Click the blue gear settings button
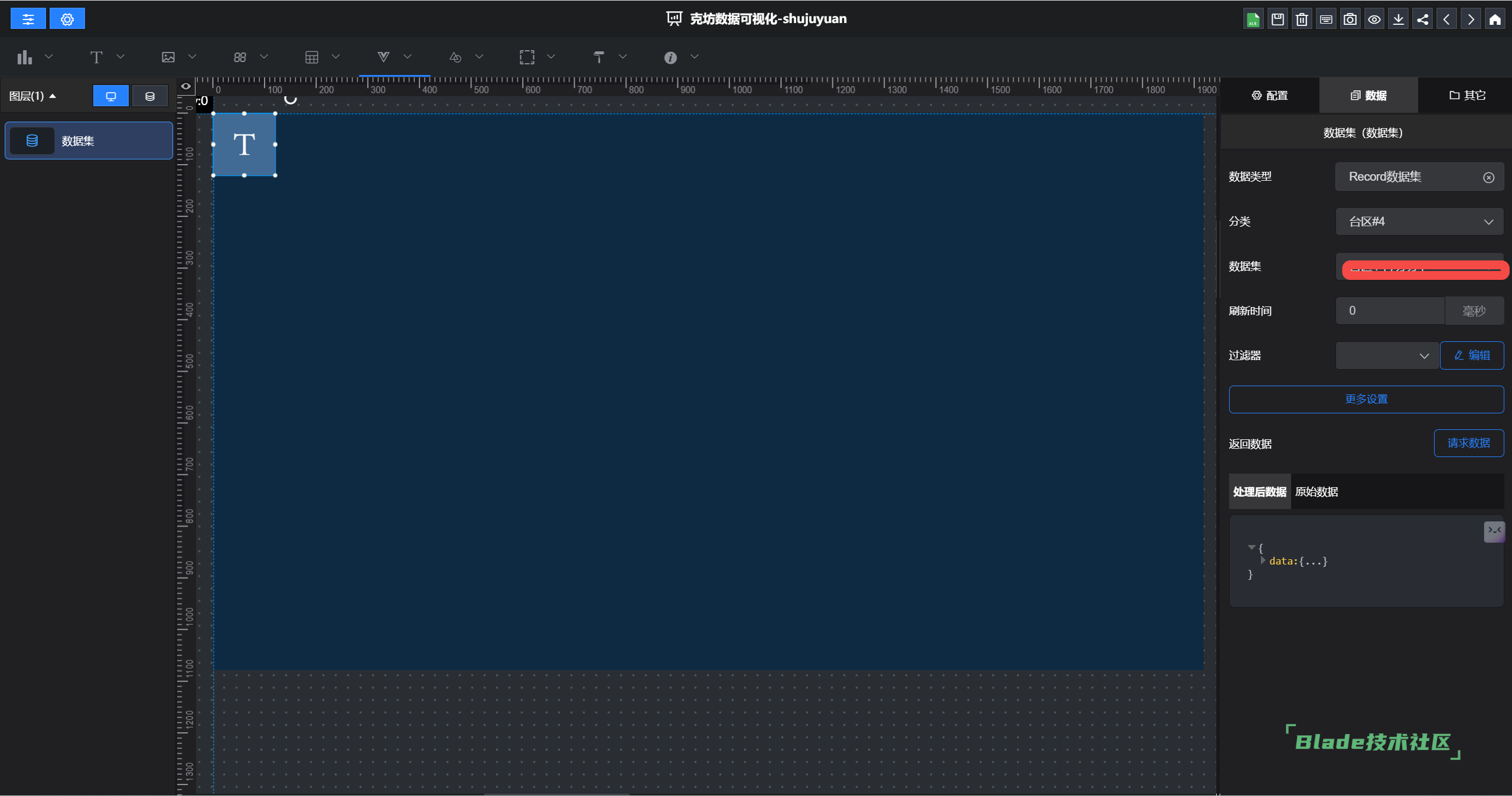This screenshot has width=1512, height=796. point(67,19)
